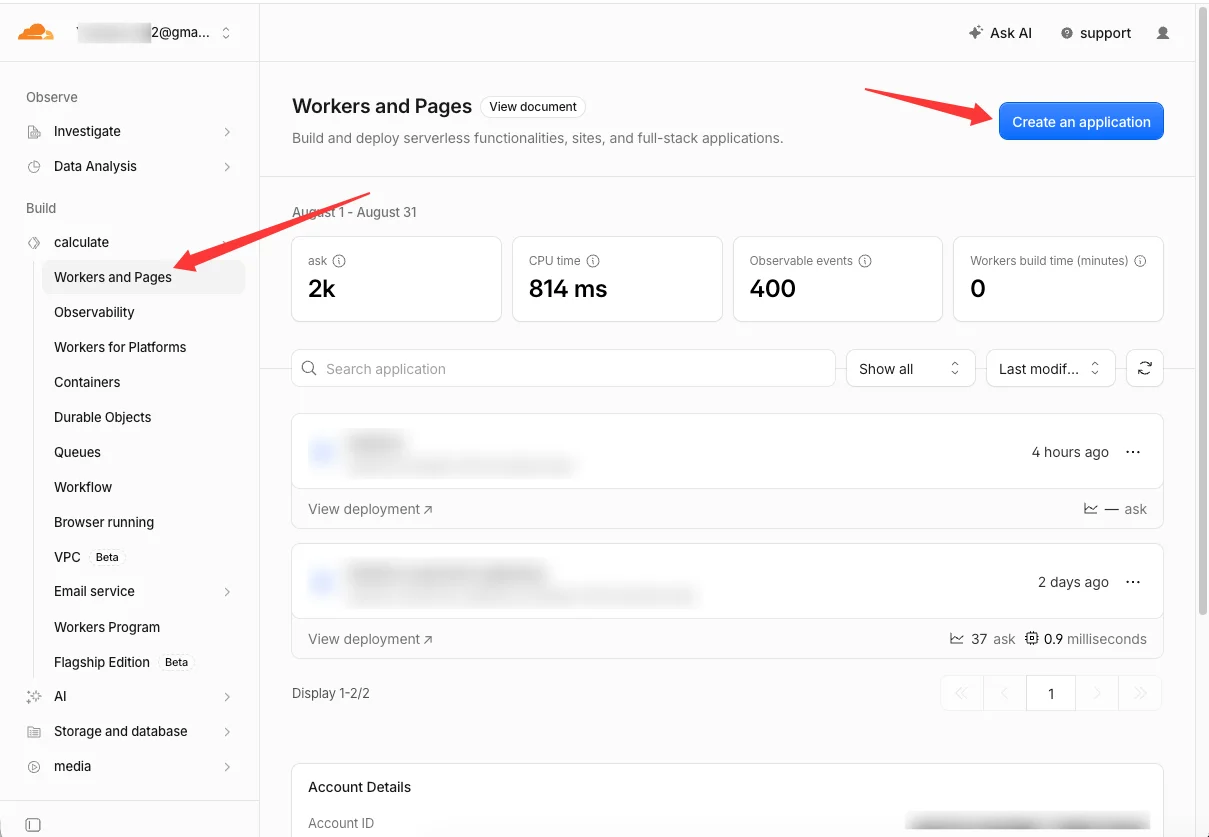Expand the Data Analysis chevron
Screen dimensions: 1209x837
228,167
